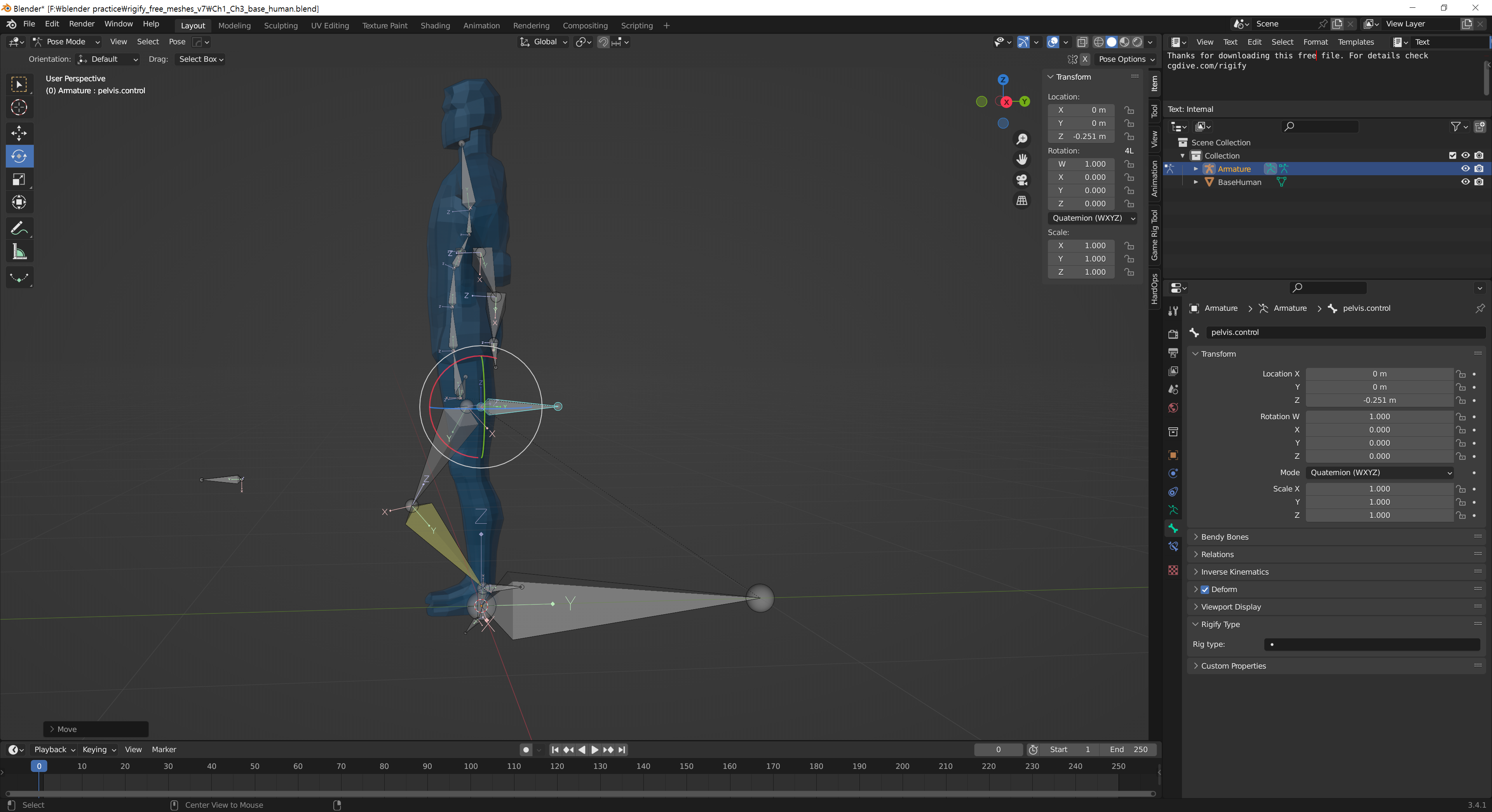Image resolution: width=1492 pixels, height=812 pixels.
Task: Open the Pose Mode dropdown
Action: click(x=66, y=42)
